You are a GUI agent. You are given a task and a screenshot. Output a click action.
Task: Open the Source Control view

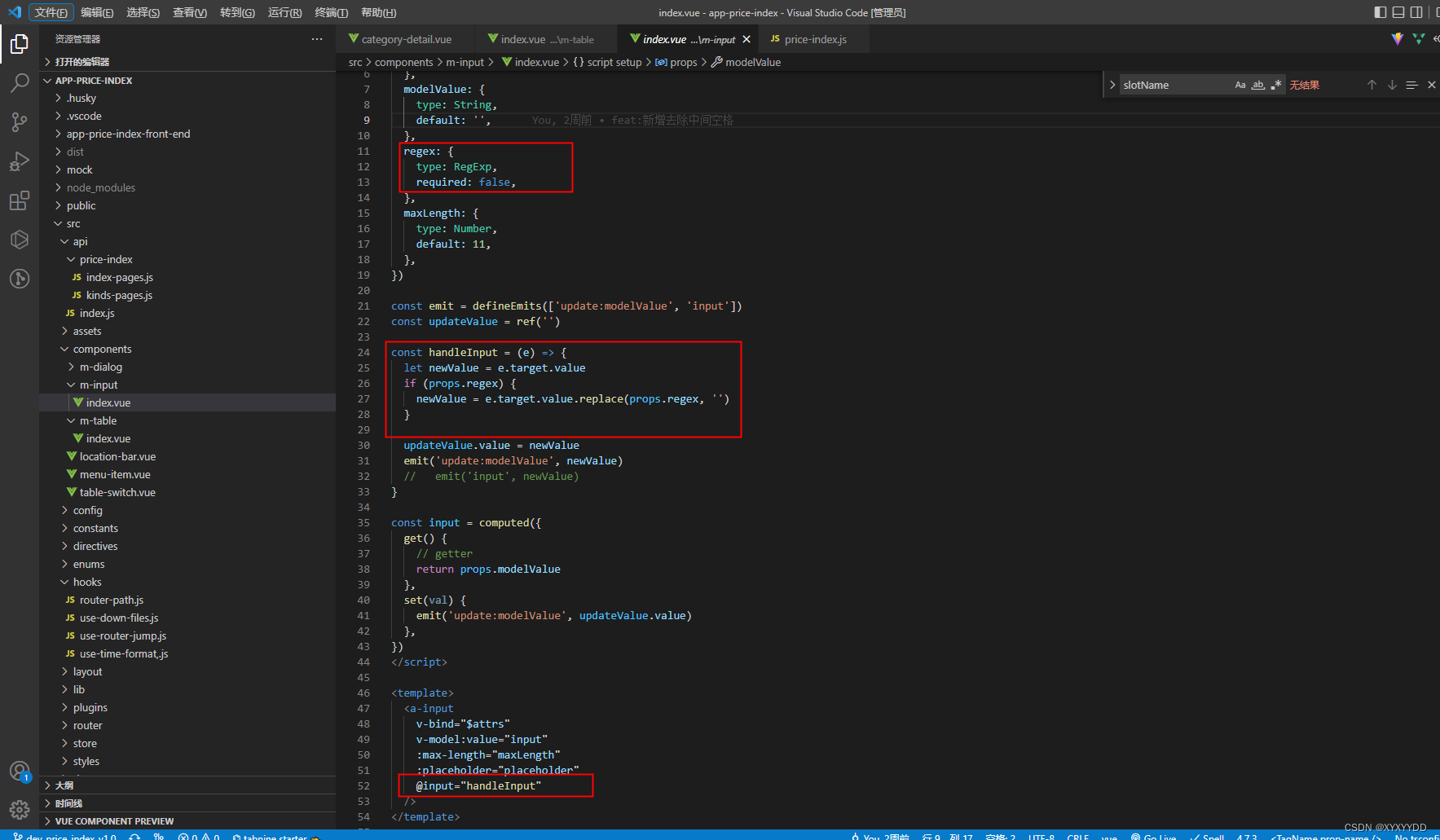(x=20, y=122)
